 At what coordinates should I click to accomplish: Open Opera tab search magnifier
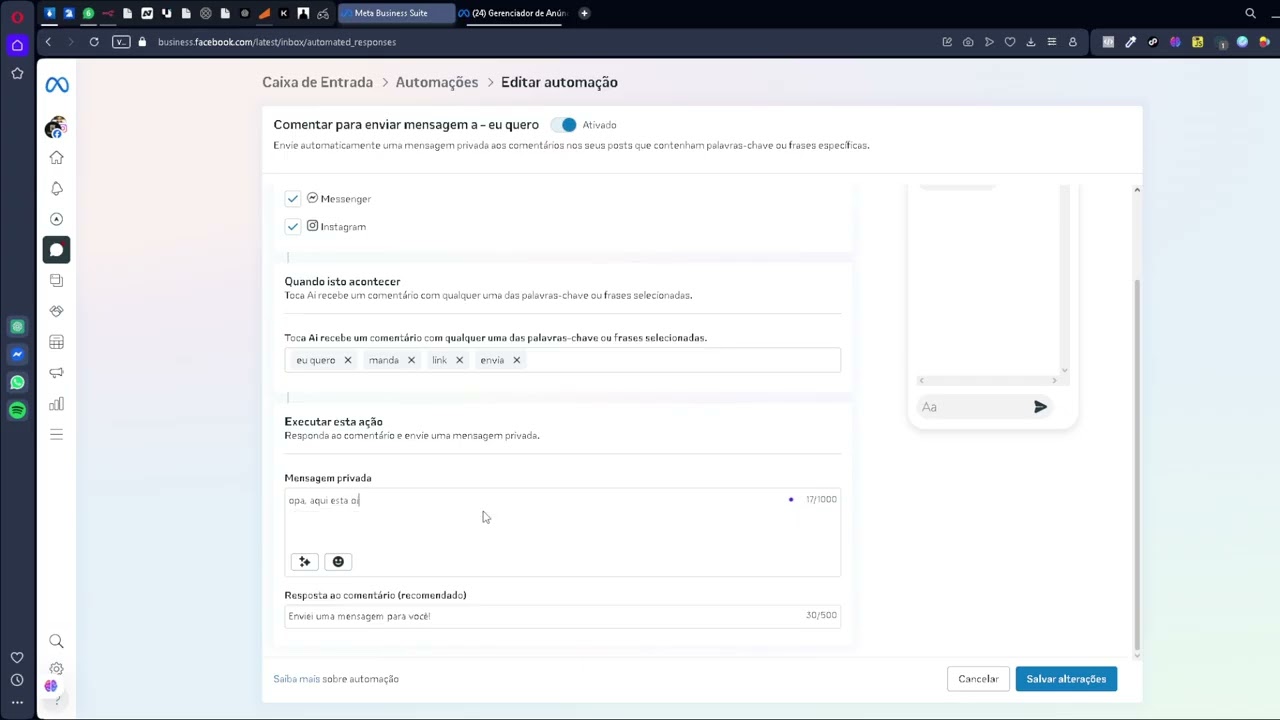1250,13
